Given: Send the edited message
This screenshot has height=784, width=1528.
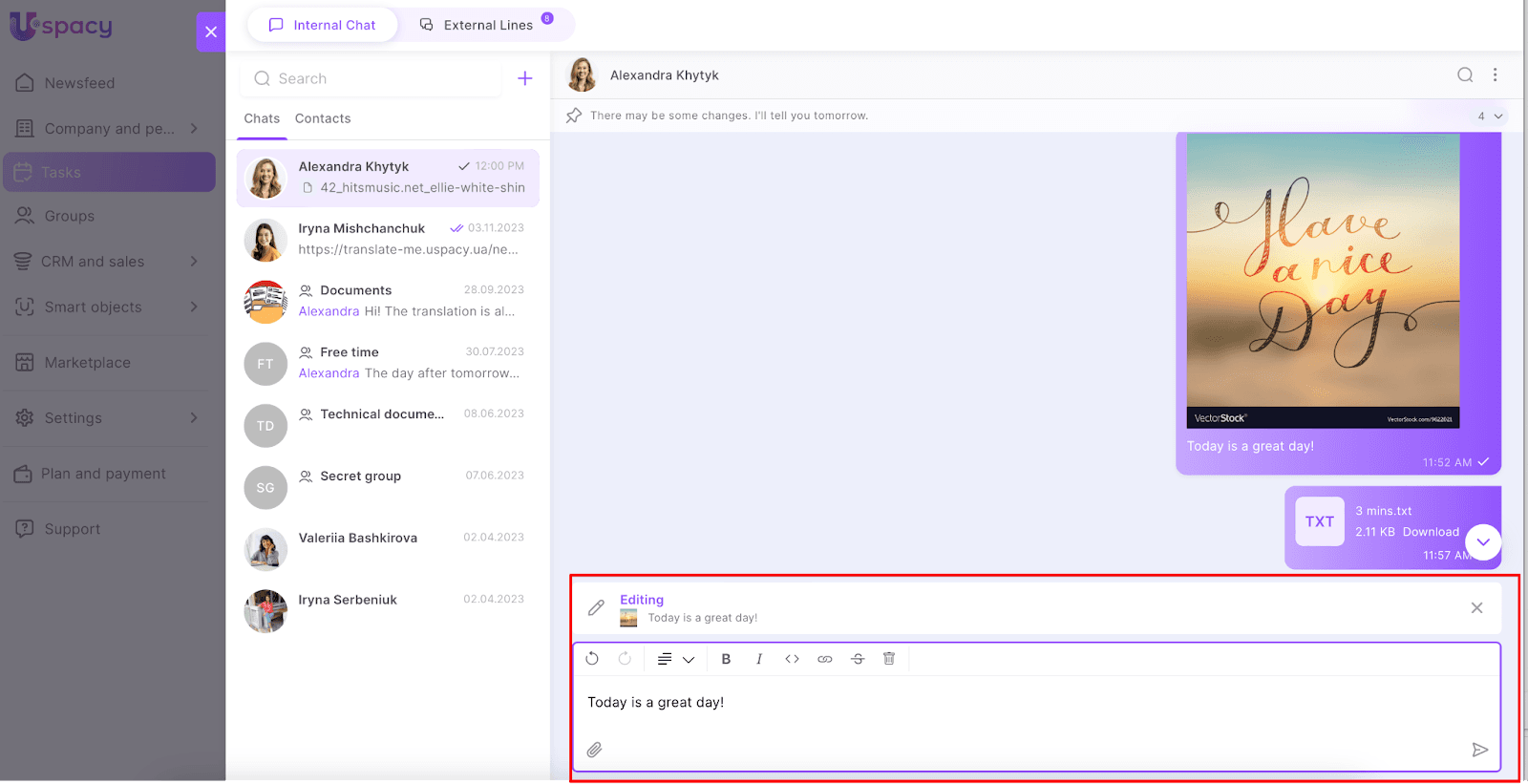Looking at the screenshot, I should pyautogui.click(x=1479, y=750).
